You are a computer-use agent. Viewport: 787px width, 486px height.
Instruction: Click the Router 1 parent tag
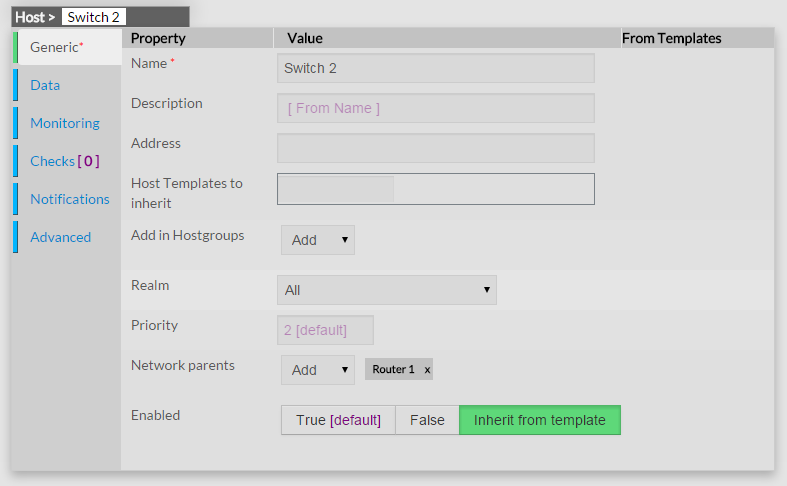coord(393,370)
